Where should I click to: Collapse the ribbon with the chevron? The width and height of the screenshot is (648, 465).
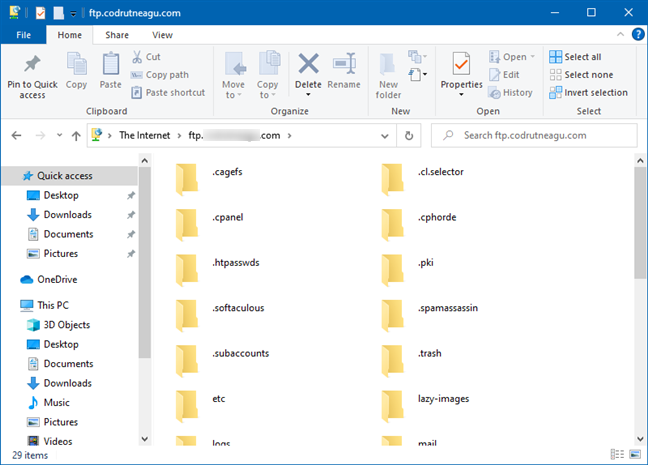(x=620, y=34)
